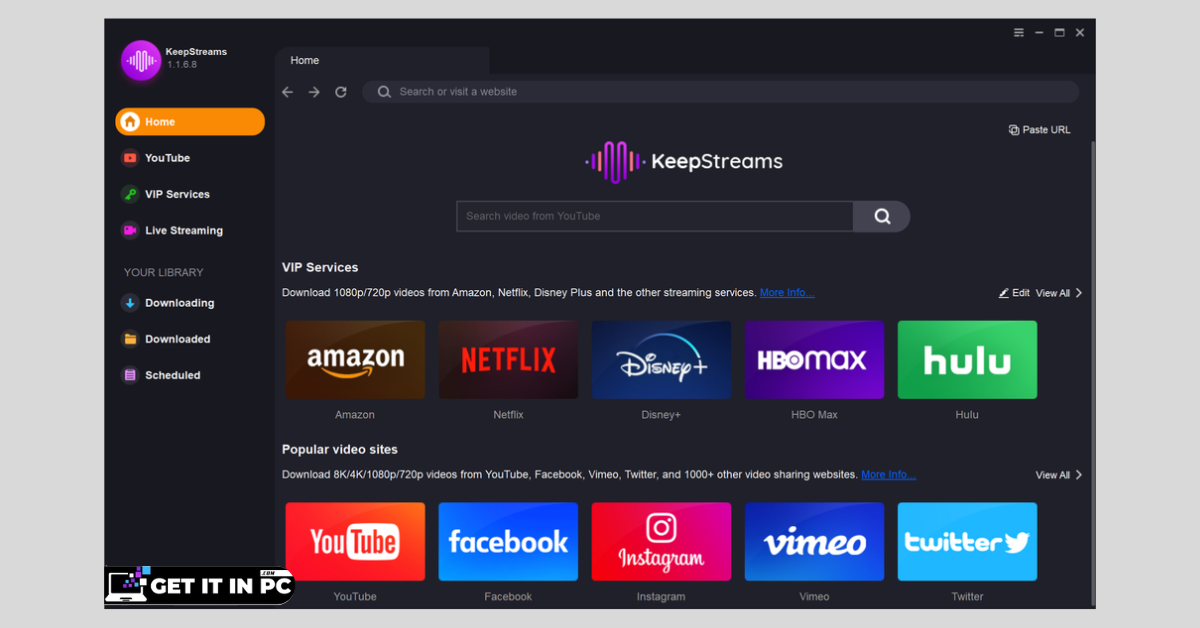Click View All for Popular video sites
1200x628 pixels.
pyautogui.click(x=1053, y=475)
